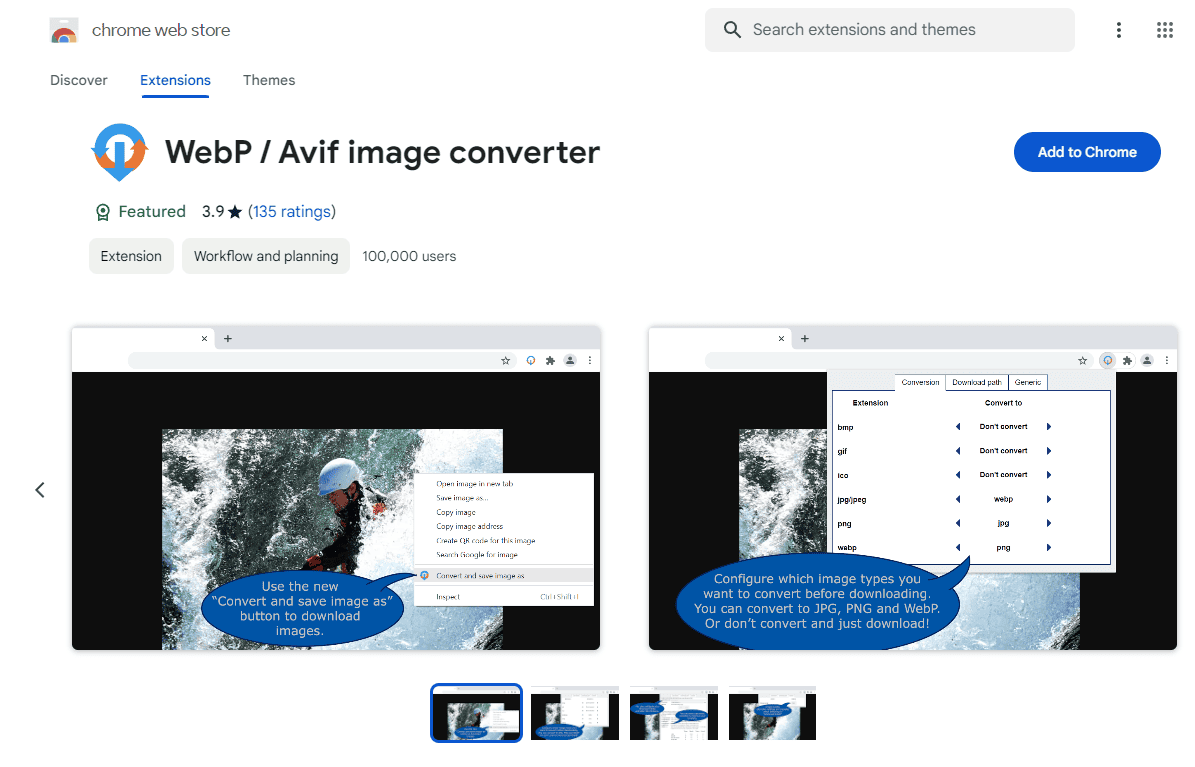Open the 135 ratings link
The image size is (1195, 767).
(x=292, y=211)
